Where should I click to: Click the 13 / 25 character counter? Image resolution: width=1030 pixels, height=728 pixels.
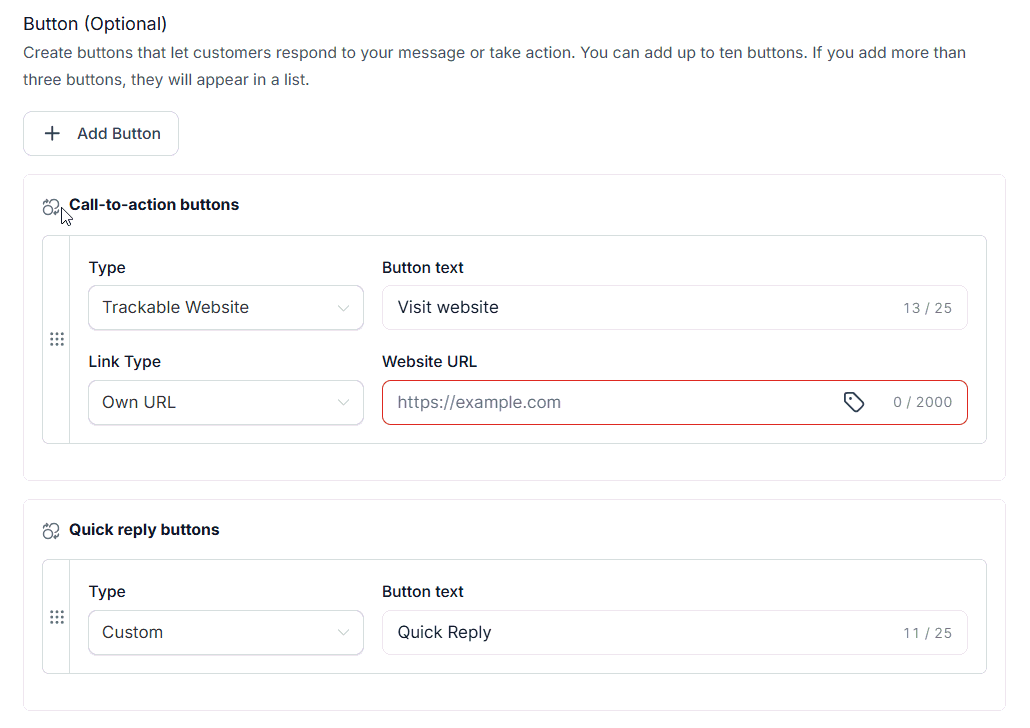tap(927, 307)
